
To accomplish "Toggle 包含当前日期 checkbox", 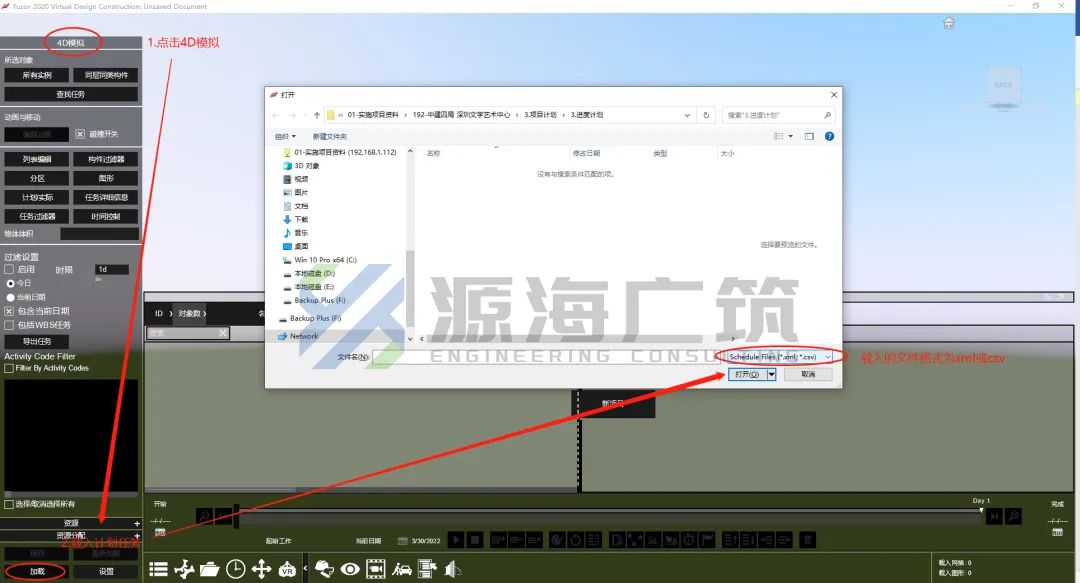I will pyautogui.click(x=9, y=311).
